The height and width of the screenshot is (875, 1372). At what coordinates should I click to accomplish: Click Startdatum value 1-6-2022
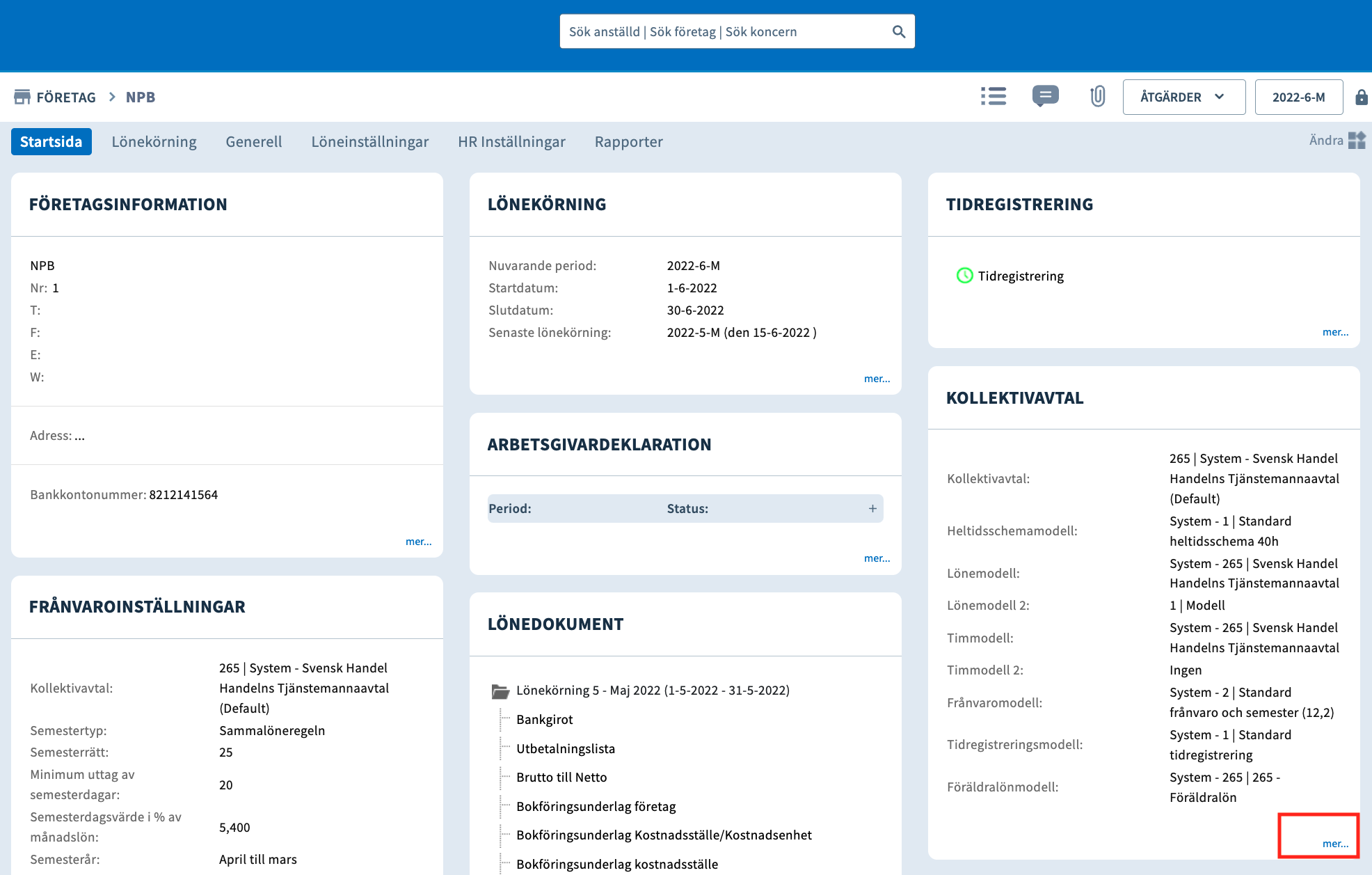coord(692,288)
